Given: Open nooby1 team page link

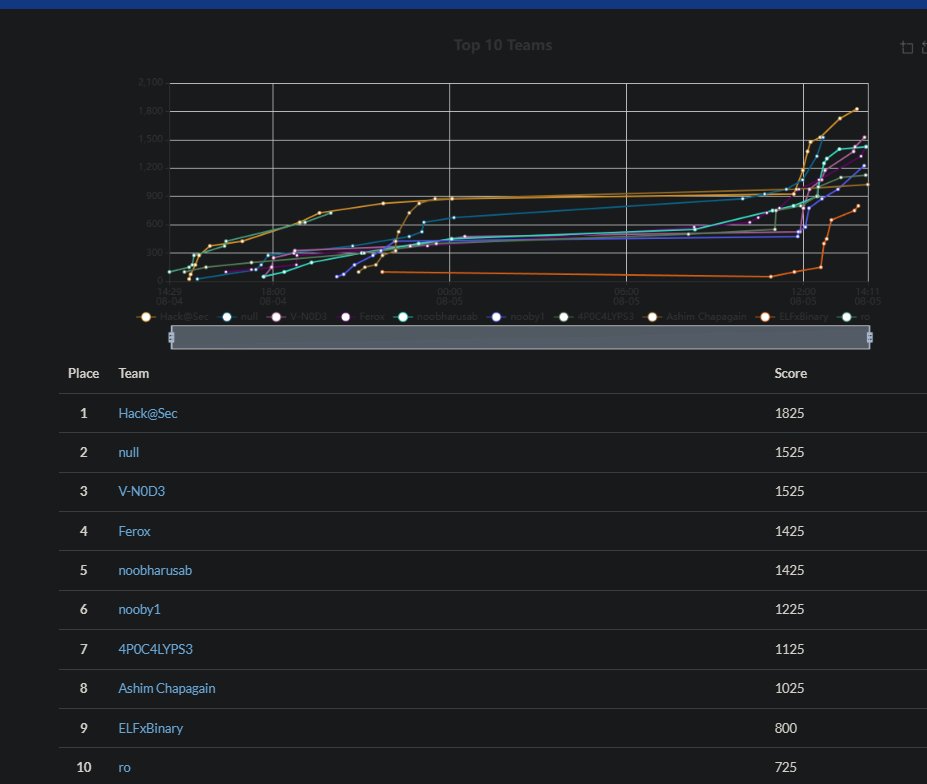Looking at the screenshot, I should coord(139,609).
